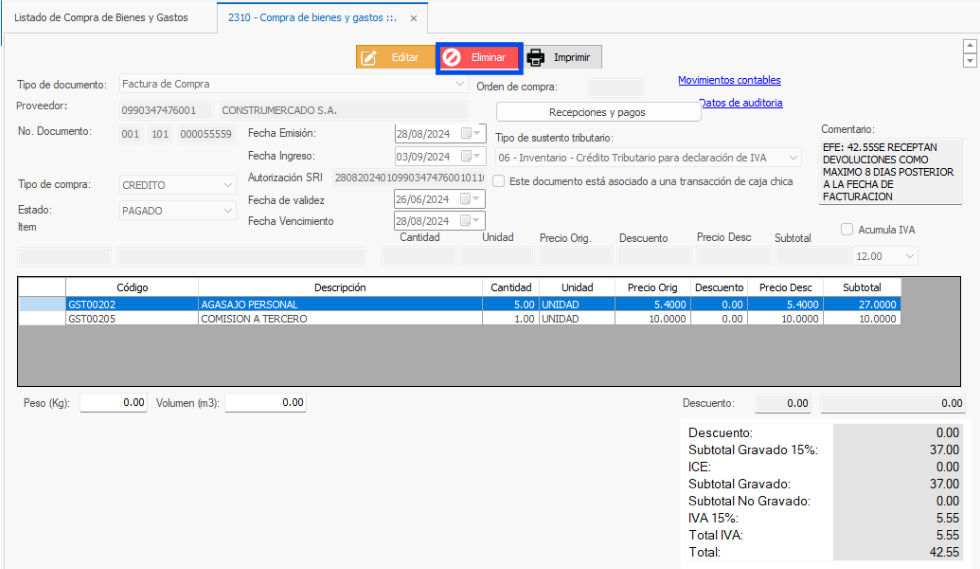Image resolution: width=980 pixels, height=569 pixels.
Task: Check the caja chica transaction checkbox
Action: coord(498,181)
